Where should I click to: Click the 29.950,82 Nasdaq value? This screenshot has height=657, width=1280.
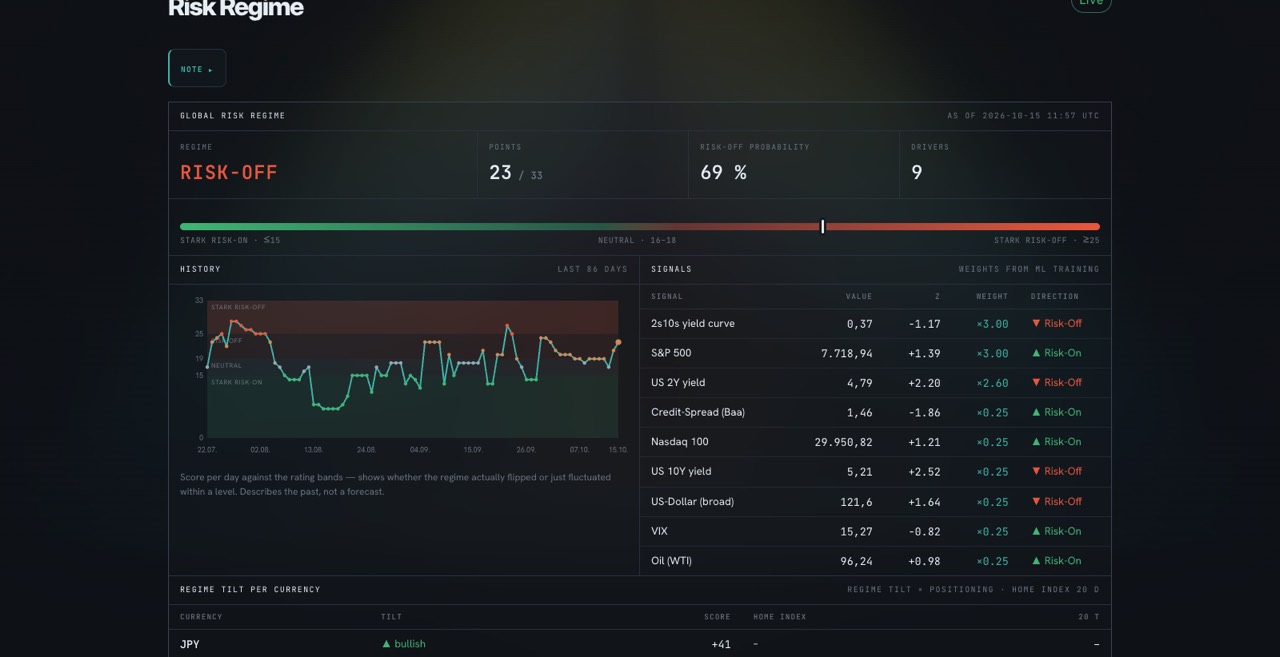click(844, 443)
